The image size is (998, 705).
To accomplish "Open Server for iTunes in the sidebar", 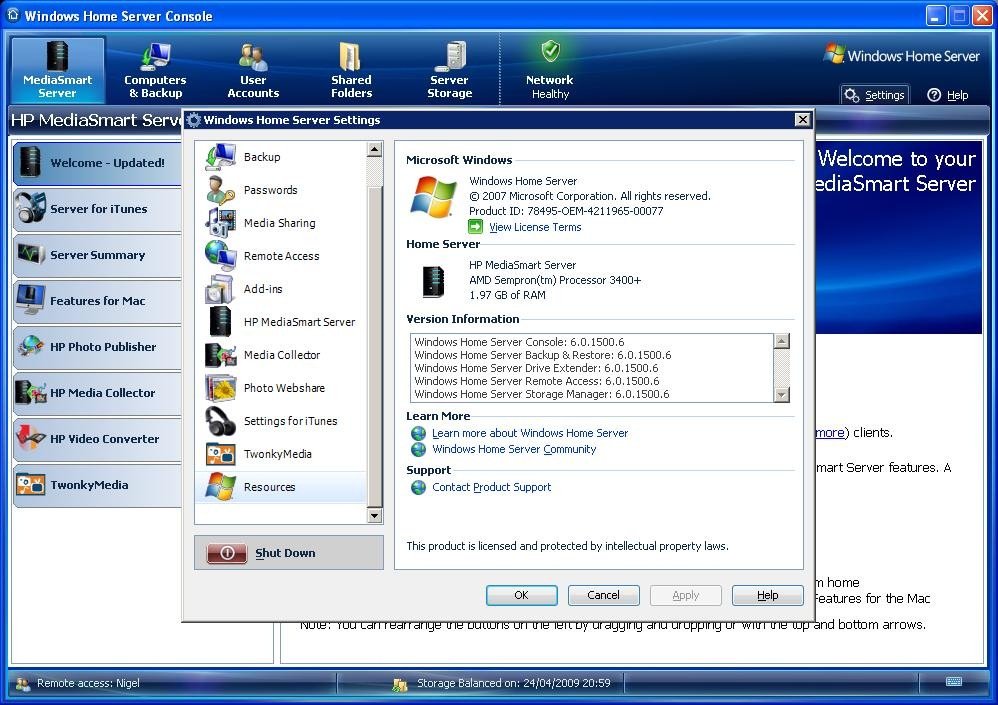I will (x=97, y=209).
